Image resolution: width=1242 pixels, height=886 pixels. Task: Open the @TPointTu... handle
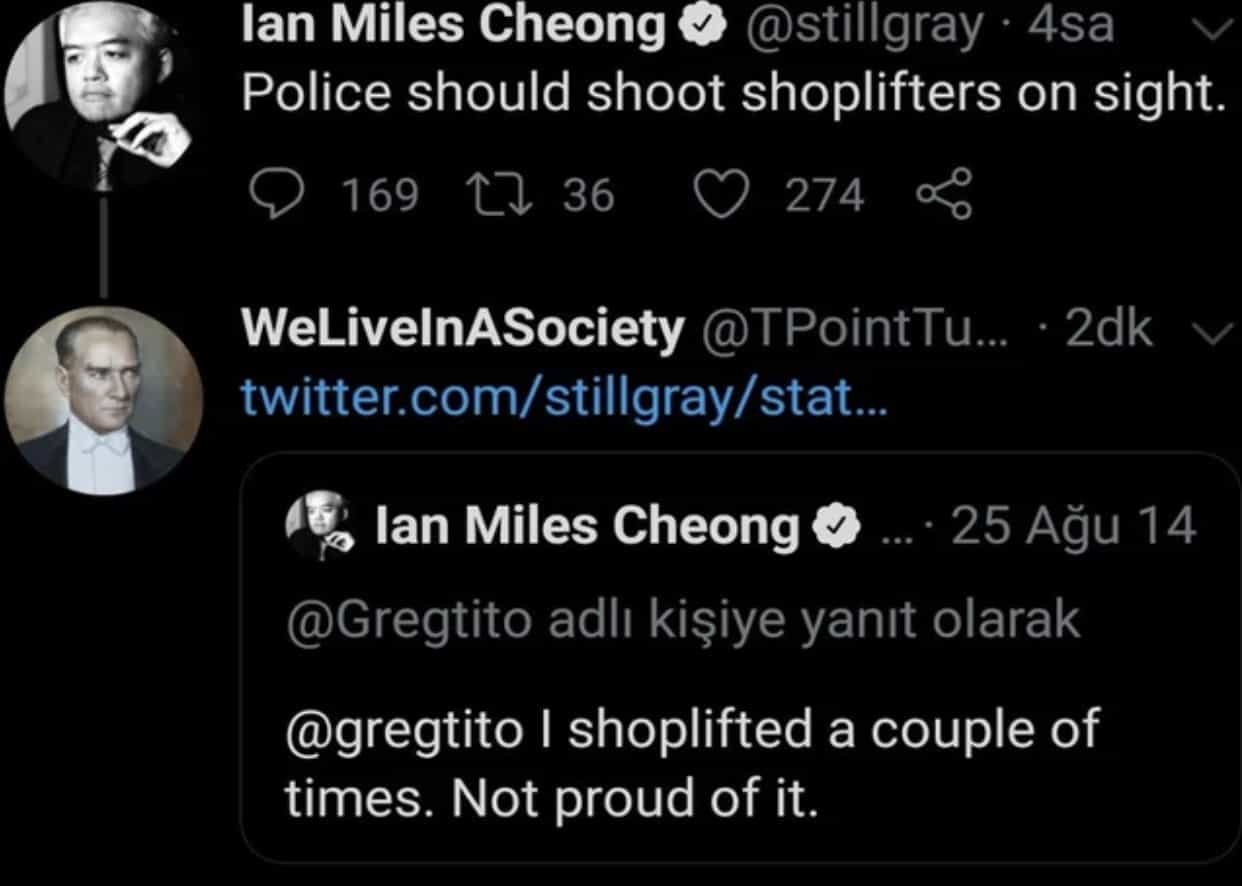860,330
